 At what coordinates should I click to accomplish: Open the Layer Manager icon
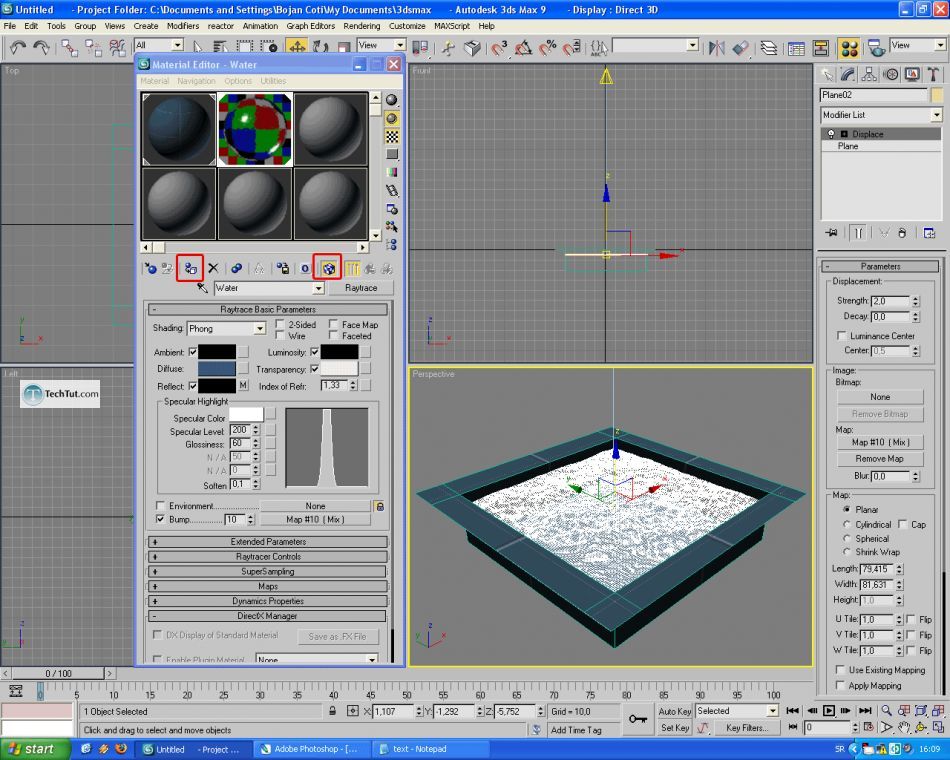coord(769,47)
